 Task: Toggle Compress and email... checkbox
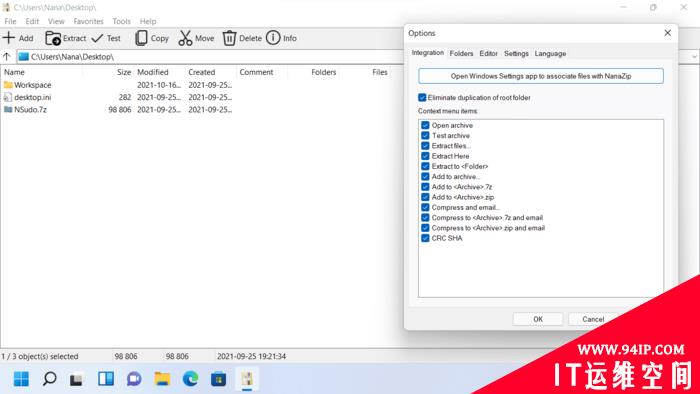[425, 207]
